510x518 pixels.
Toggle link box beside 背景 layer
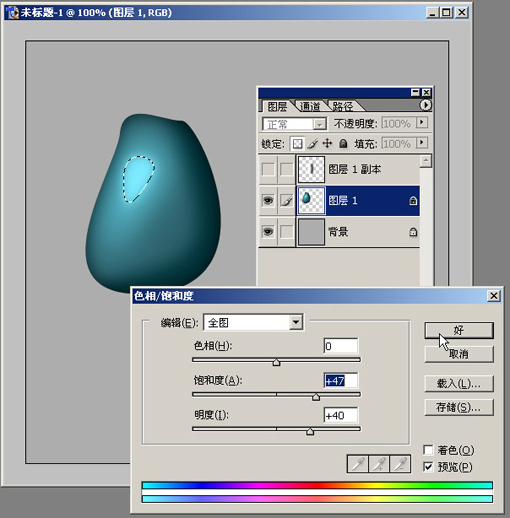click(286, 232)
